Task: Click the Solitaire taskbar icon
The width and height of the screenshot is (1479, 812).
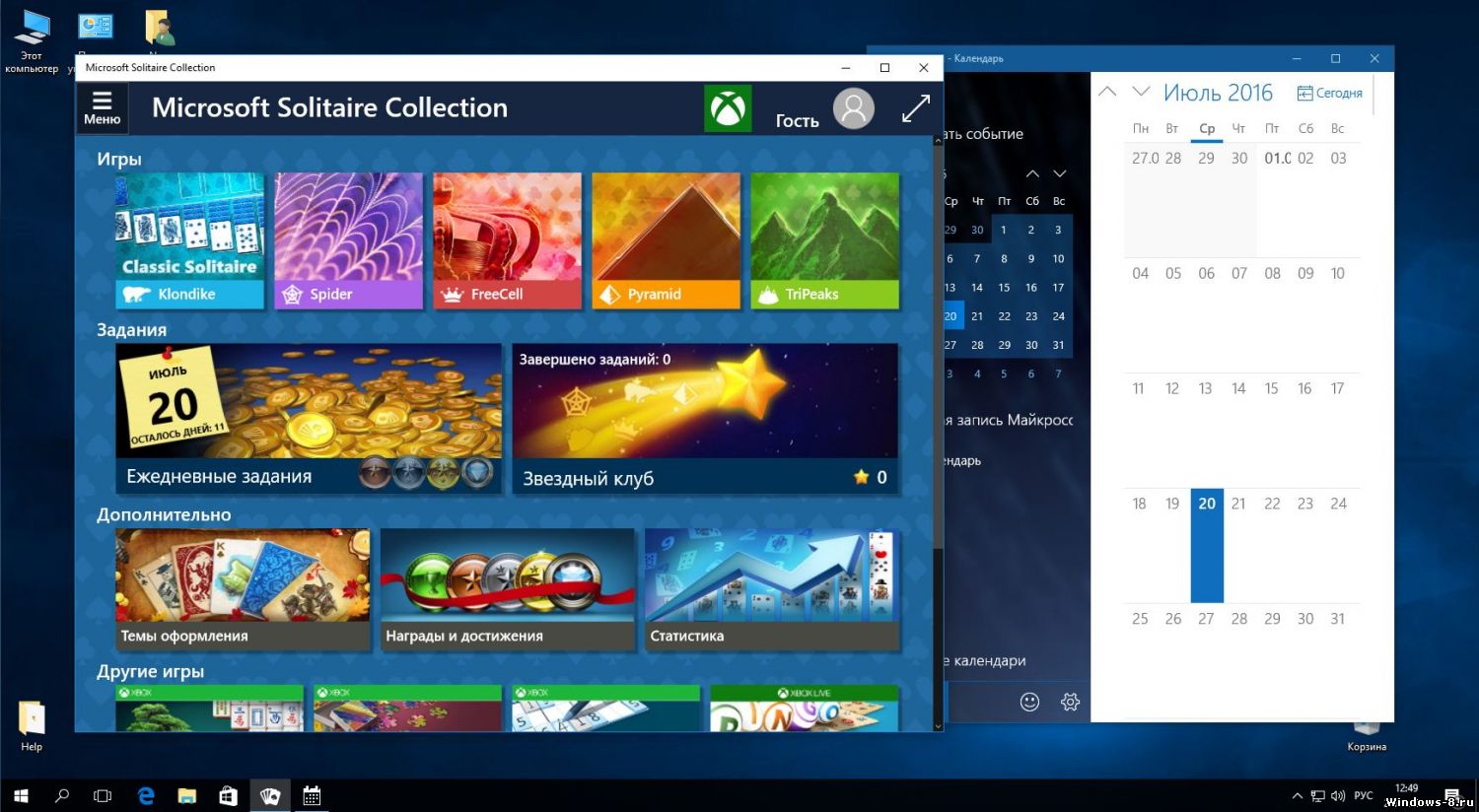Action: pos(269,795)
